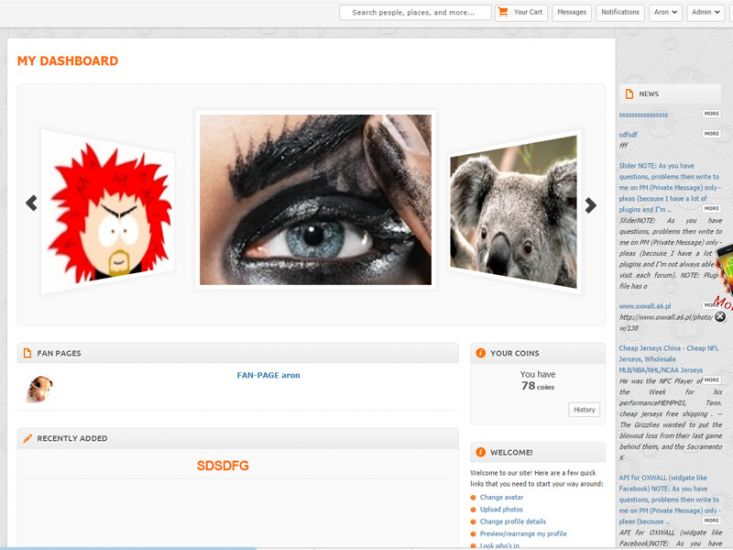This screenshot has height=550, width=733.
Task: Click the previous slide arrow in carousel
Action: pos(31,203)
